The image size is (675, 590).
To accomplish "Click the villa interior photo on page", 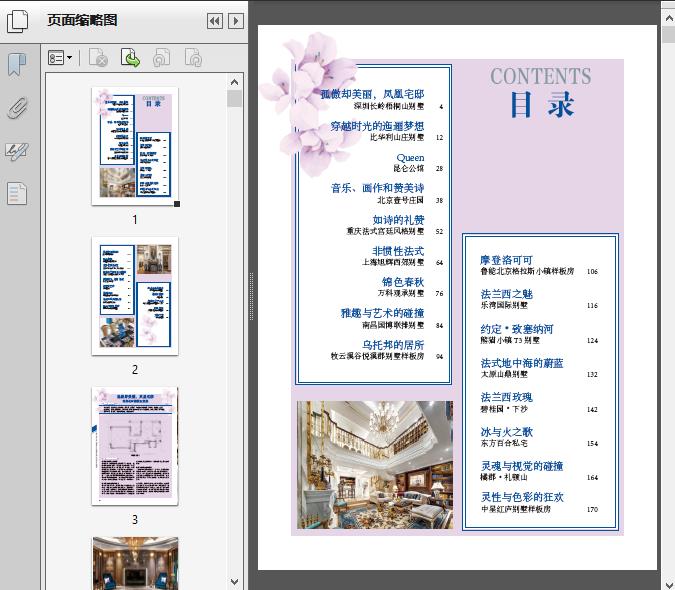I will [374, 464].
